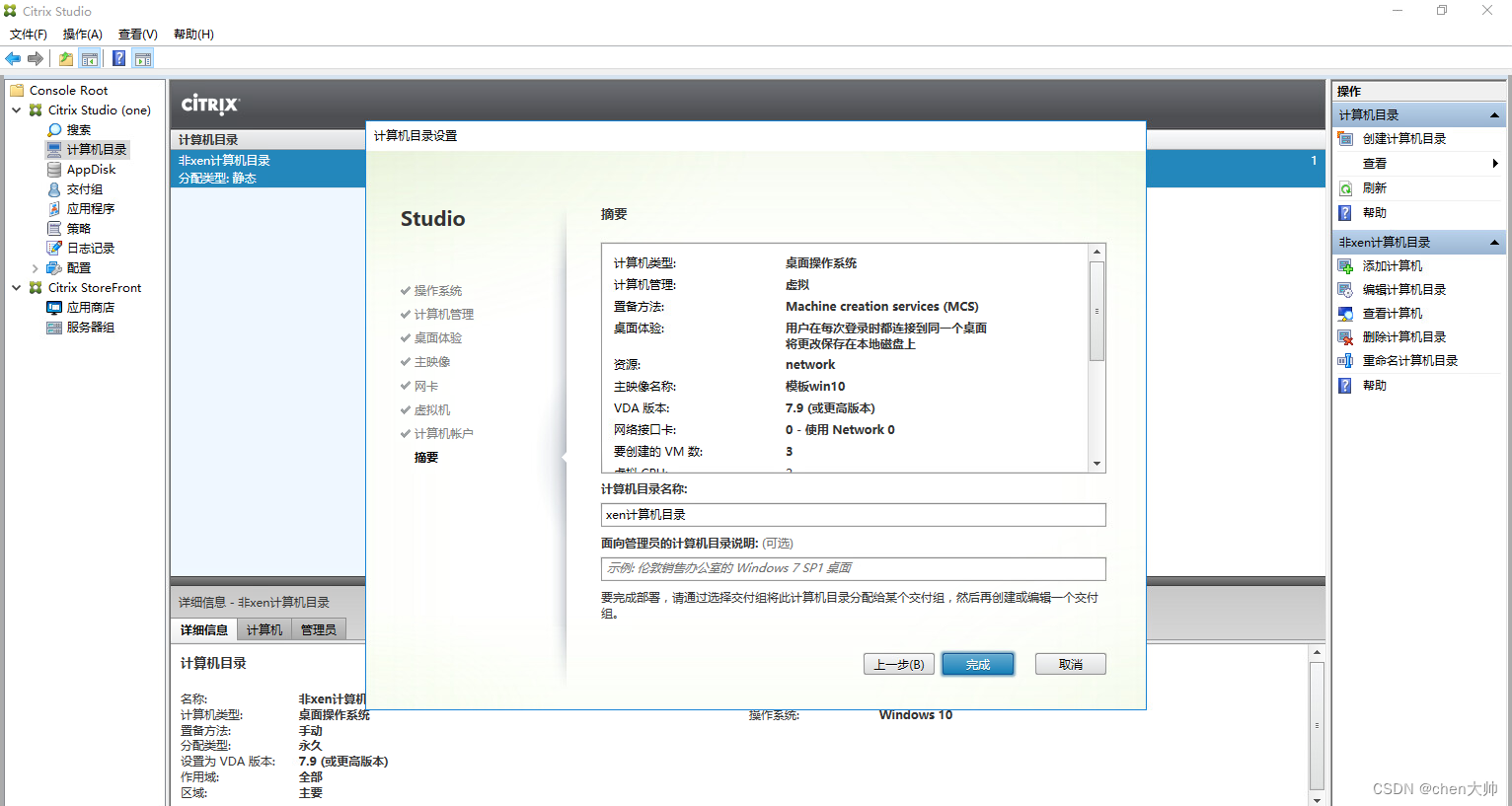Screen dimensions: 1512x806
Task: Click the 取消 button
Action: tap(1071, 665)
